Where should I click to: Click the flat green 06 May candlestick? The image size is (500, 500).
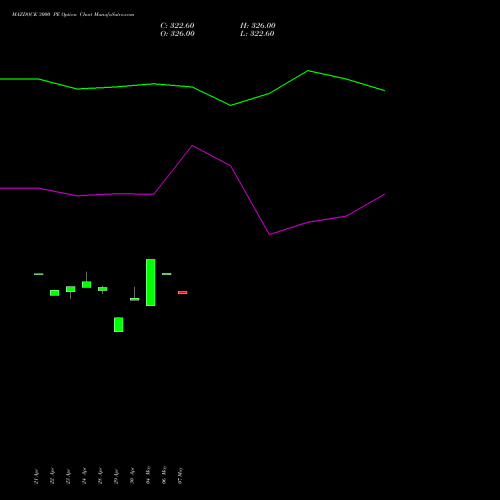[167, 274]
